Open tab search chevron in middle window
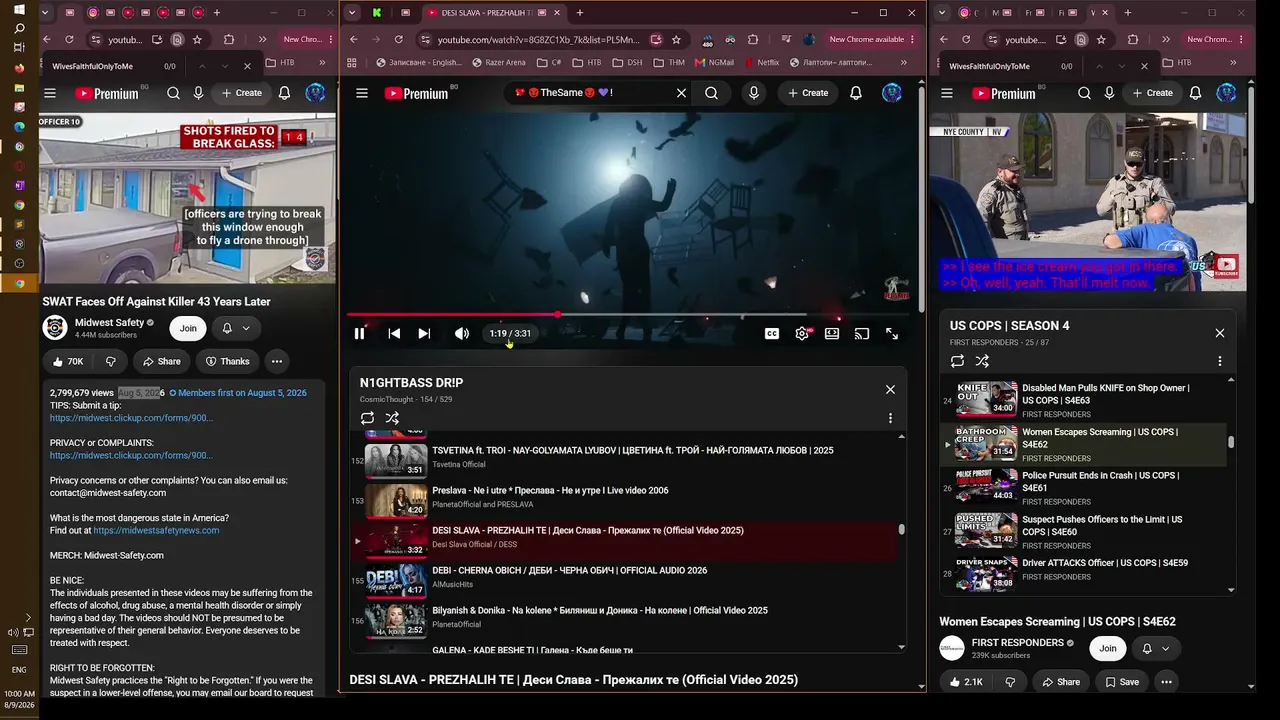Image resolution: width=1280 pixels, height=720 pixels. click(352, 13)
